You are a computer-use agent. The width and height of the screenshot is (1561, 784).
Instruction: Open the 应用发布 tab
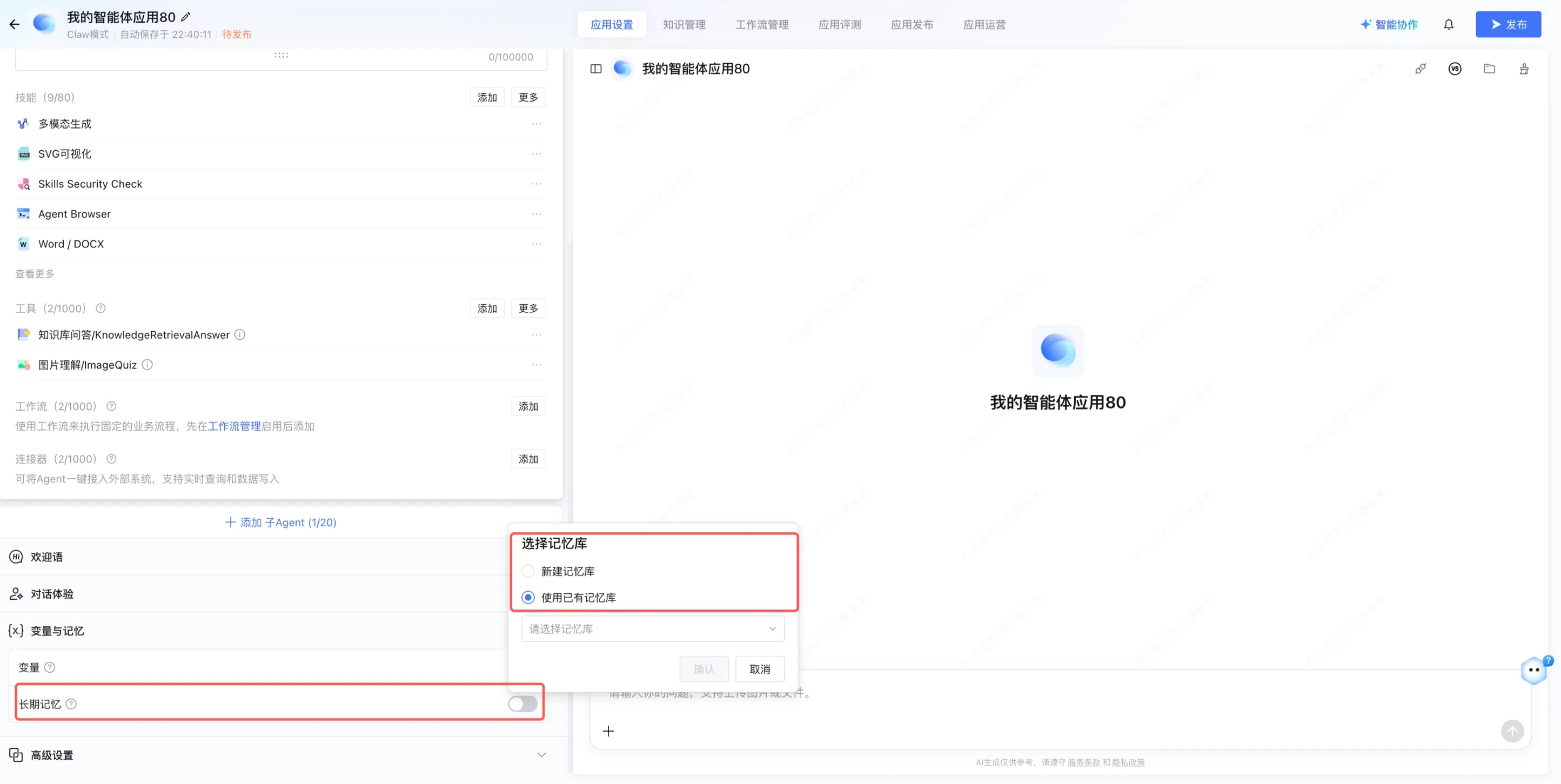coord(912,24)
